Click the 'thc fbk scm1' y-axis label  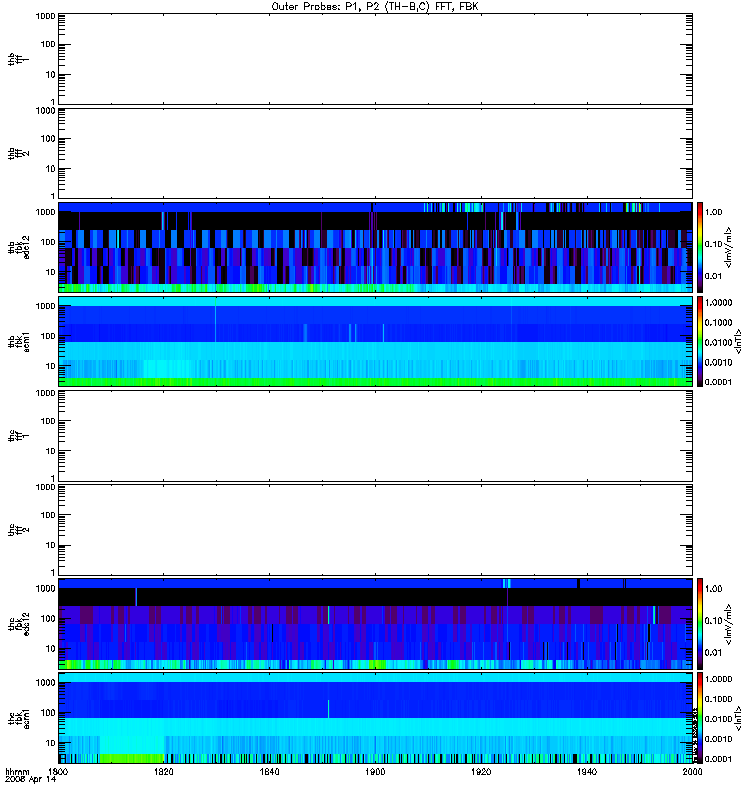pos(19,718)
